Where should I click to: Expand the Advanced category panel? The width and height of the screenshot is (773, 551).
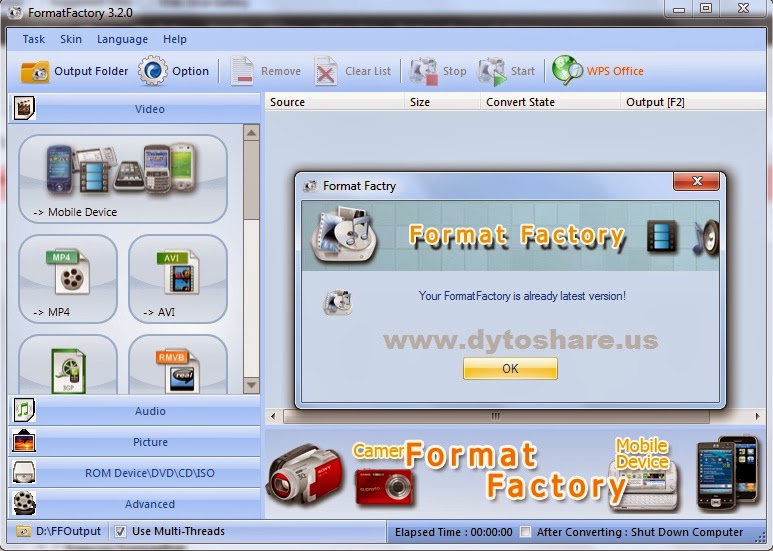click(x=134, y=504)
